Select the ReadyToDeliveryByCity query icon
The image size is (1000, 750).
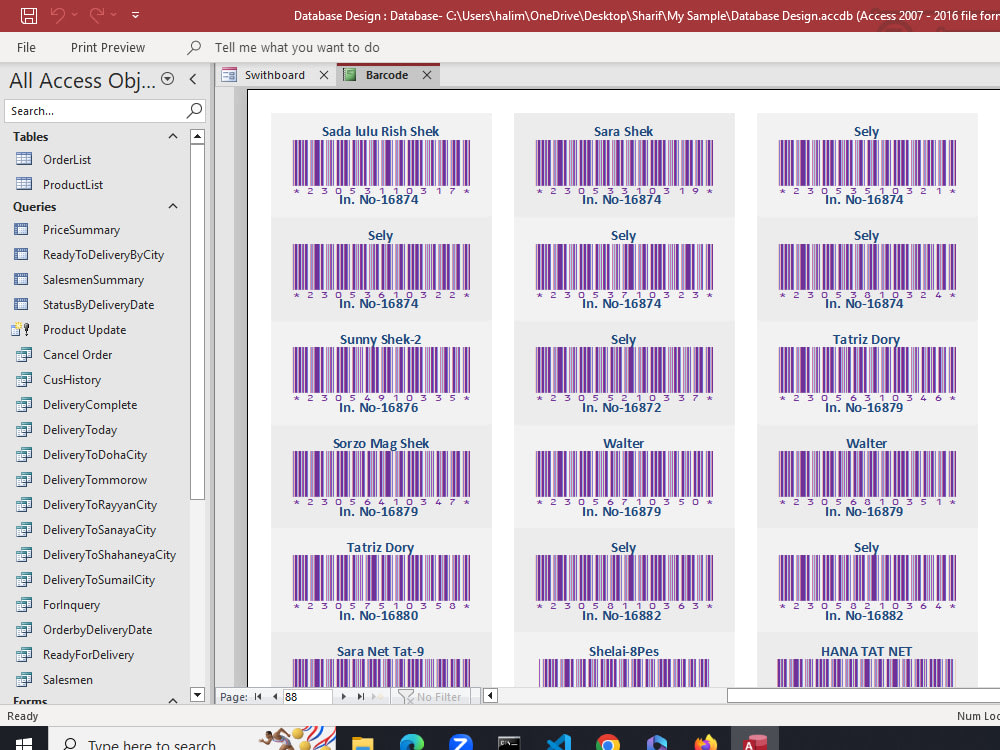pos(21,254)
